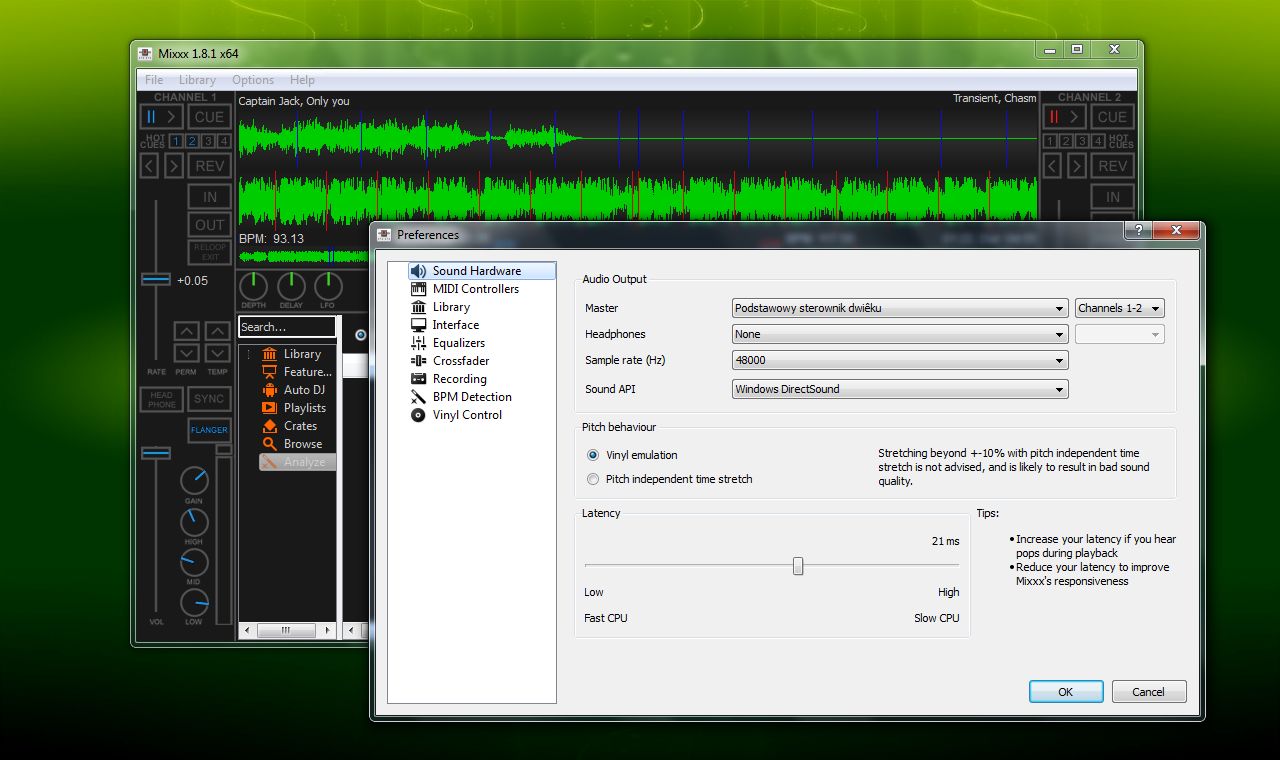The height and width of the screenshot is (760, 1280).
Task: Select Featured item in Mixxx sidebar
Action: [296, 372]
